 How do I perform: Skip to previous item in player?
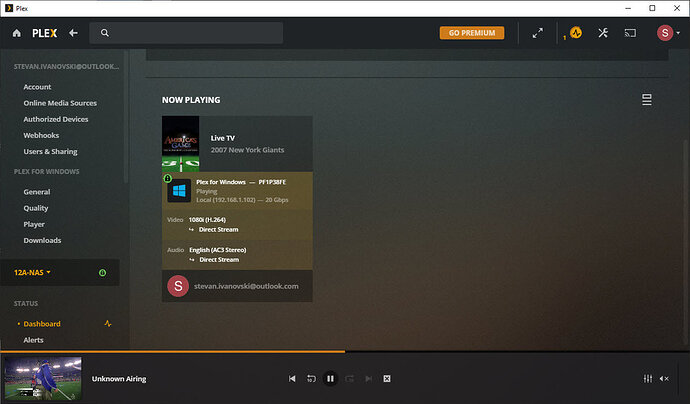292,379
